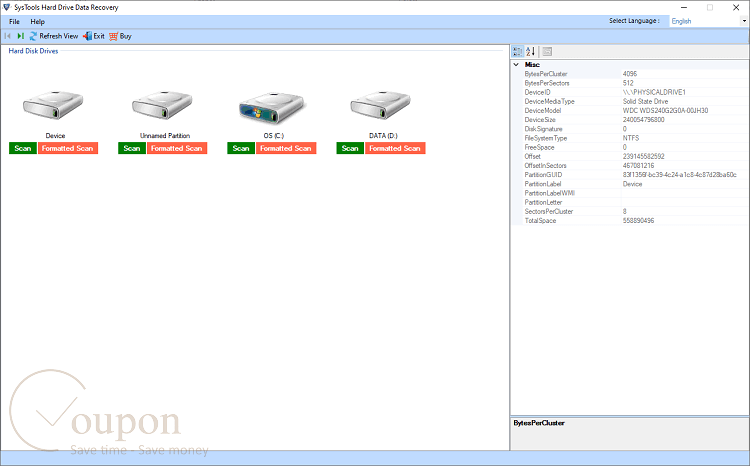The width and height of the screenshot is (750, 466).
Task: Scan the Device drive
Action: tap(22, 148)
